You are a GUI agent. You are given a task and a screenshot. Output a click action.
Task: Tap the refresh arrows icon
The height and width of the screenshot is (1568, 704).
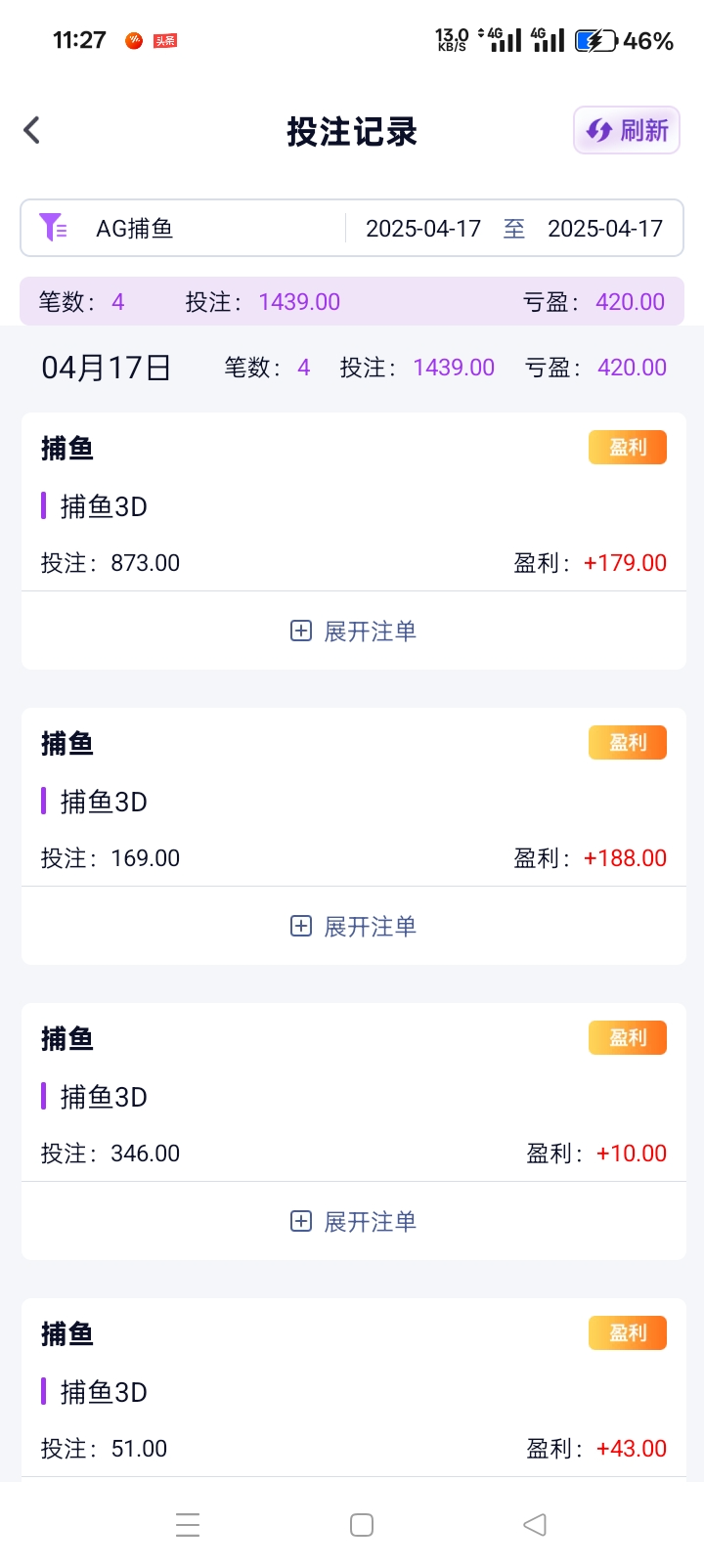(x=598, y=130)
